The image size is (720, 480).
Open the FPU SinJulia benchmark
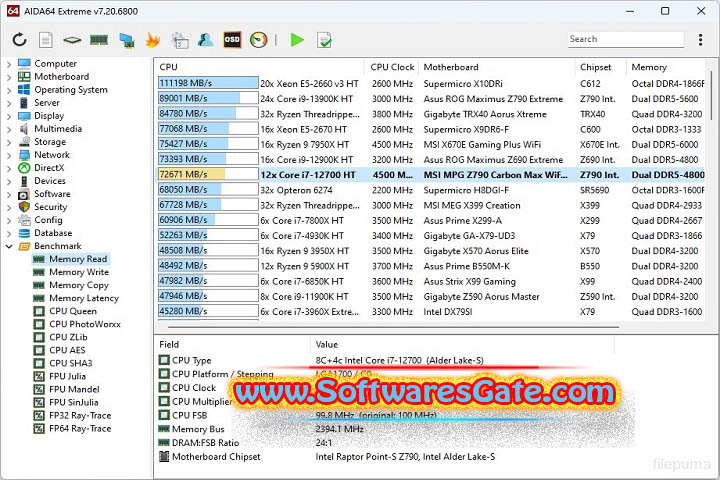tap(74, 402)
